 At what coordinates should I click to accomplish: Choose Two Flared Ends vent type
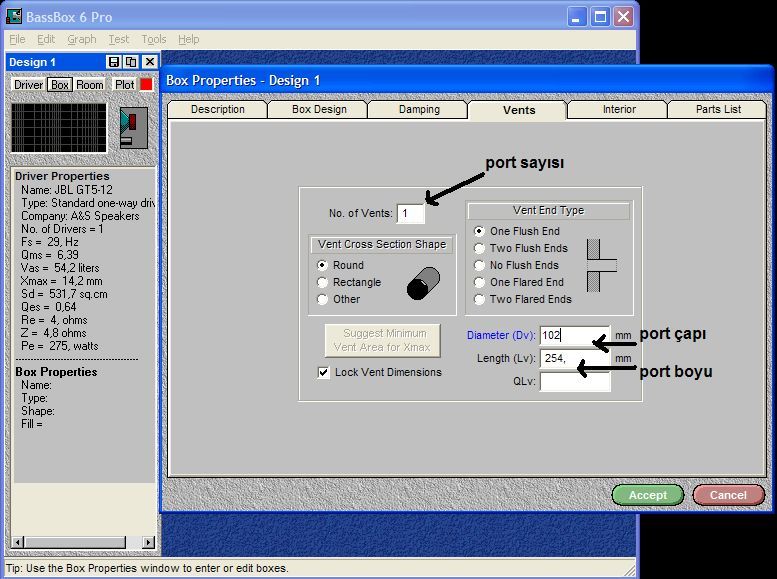(479, 299)
